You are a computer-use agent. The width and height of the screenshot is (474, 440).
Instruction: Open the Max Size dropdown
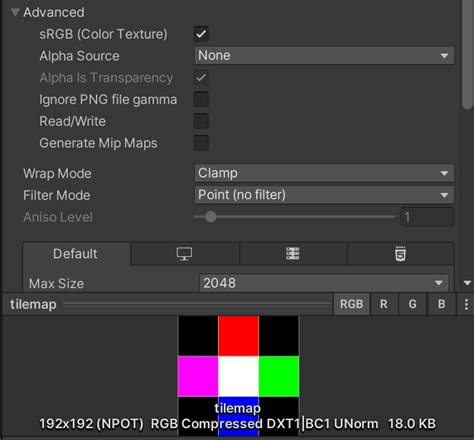click(x=324, y=283)
